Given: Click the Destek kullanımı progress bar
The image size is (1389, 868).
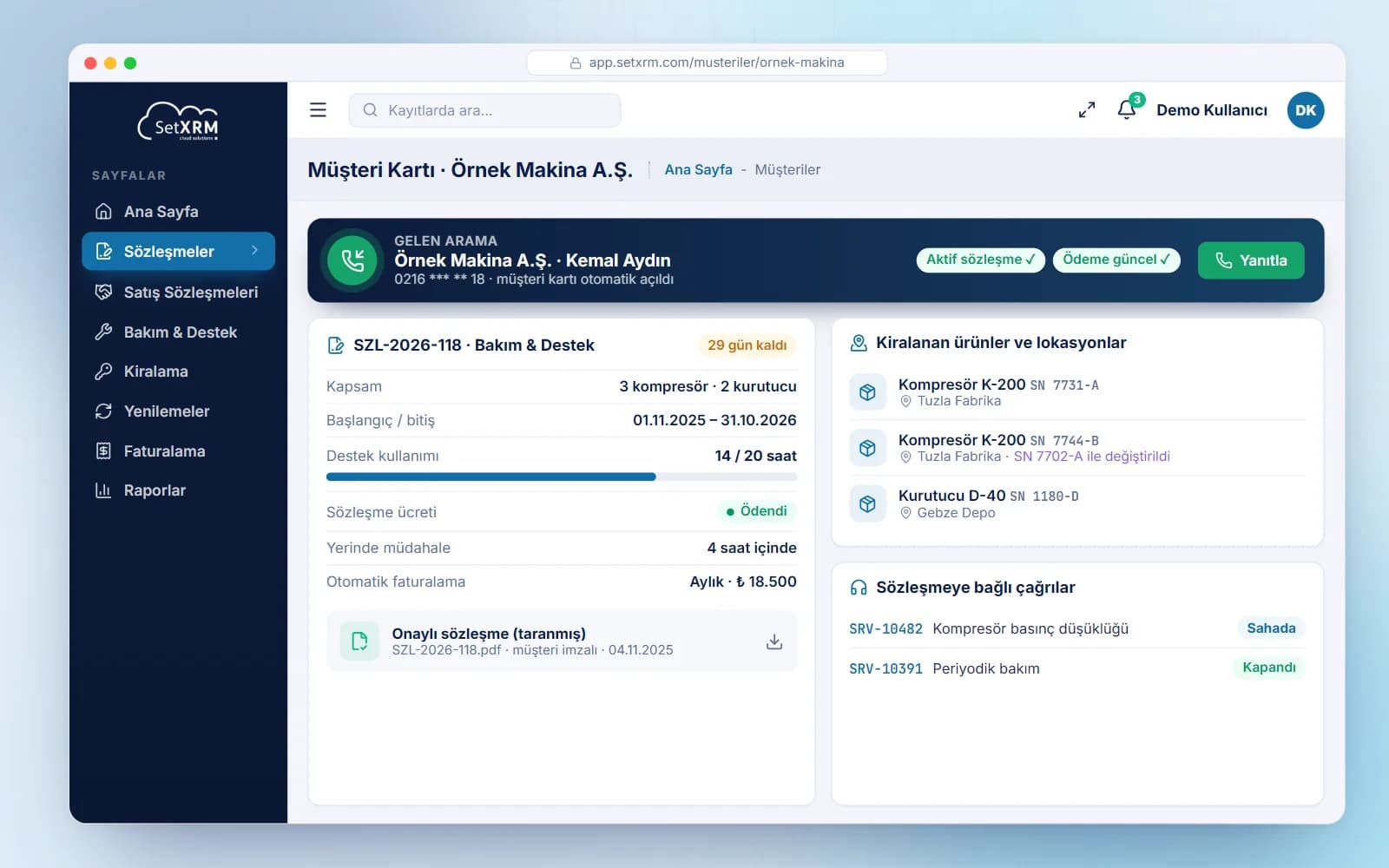Looking at the screenshot, I should click(x=561, y=477).
